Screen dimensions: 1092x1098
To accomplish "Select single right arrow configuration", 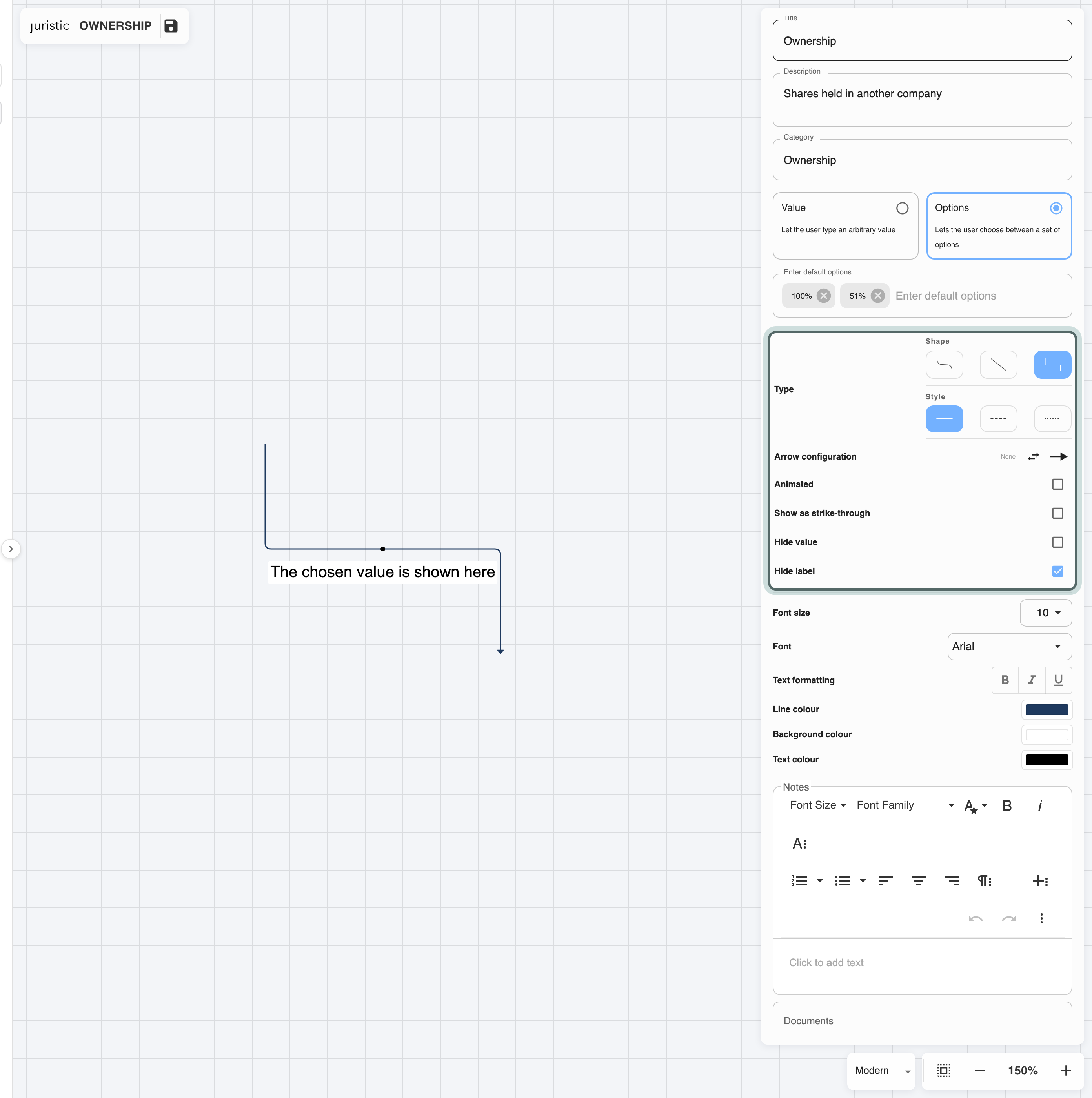I will [1058, 457].
